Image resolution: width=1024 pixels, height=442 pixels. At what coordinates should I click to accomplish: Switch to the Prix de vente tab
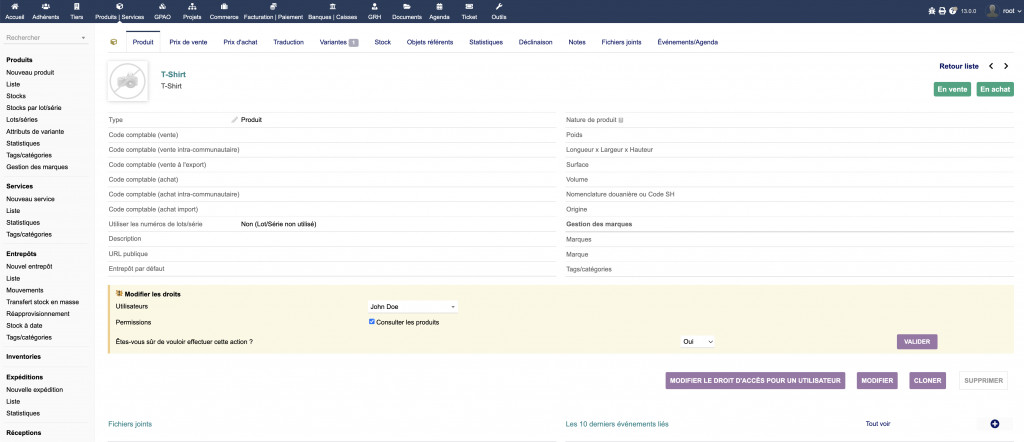(x=188, y=42)
